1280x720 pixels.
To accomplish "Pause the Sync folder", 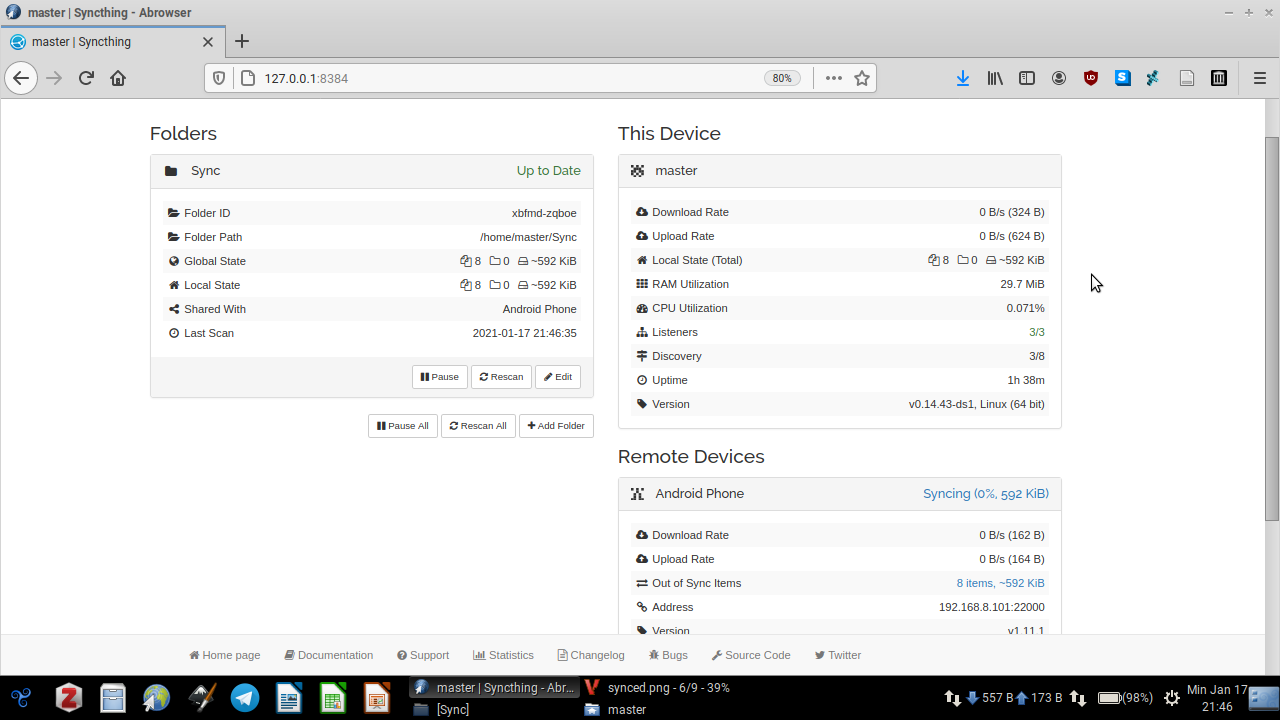I will pyautogui.click(x=440, y=377).
